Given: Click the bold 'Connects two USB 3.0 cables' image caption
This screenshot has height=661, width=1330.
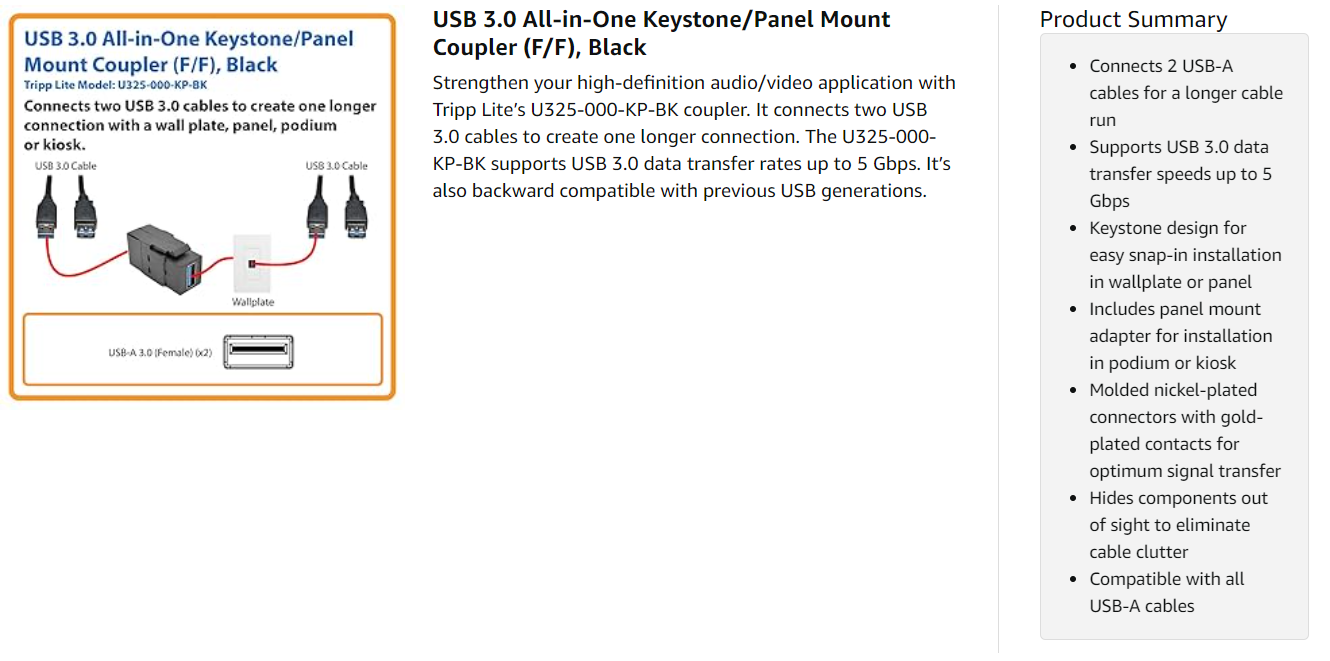Looking at the screenshot, I should 200,125.
